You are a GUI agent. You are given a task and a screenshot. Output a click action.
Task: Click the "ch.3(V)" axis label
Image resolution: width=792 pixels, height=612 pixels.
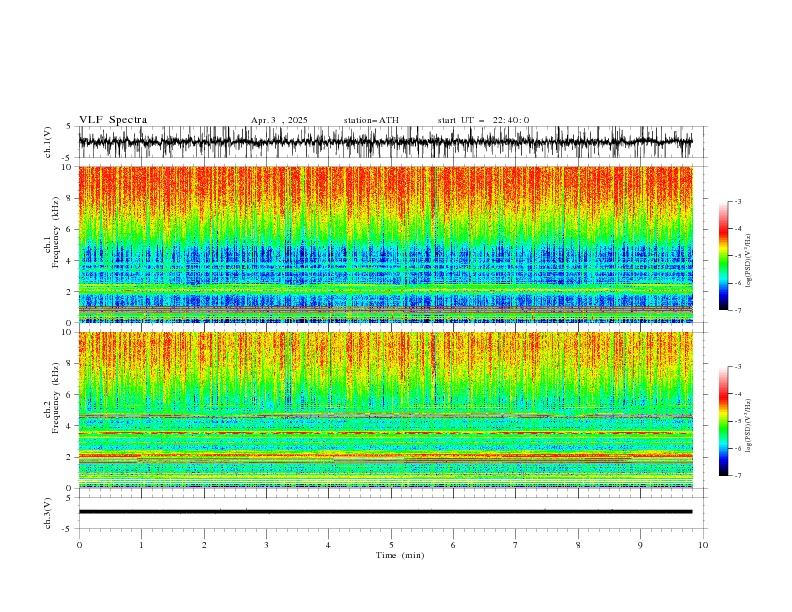[48, 513]
